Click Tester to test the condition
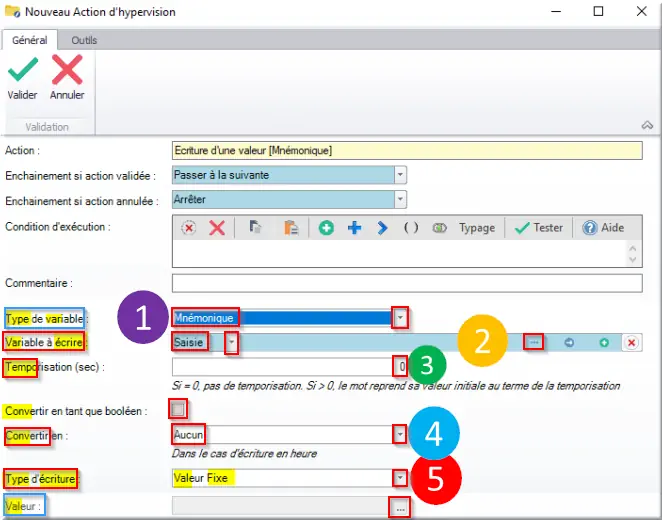The height and width of the screenshot is (520, 662). (539, 228)
